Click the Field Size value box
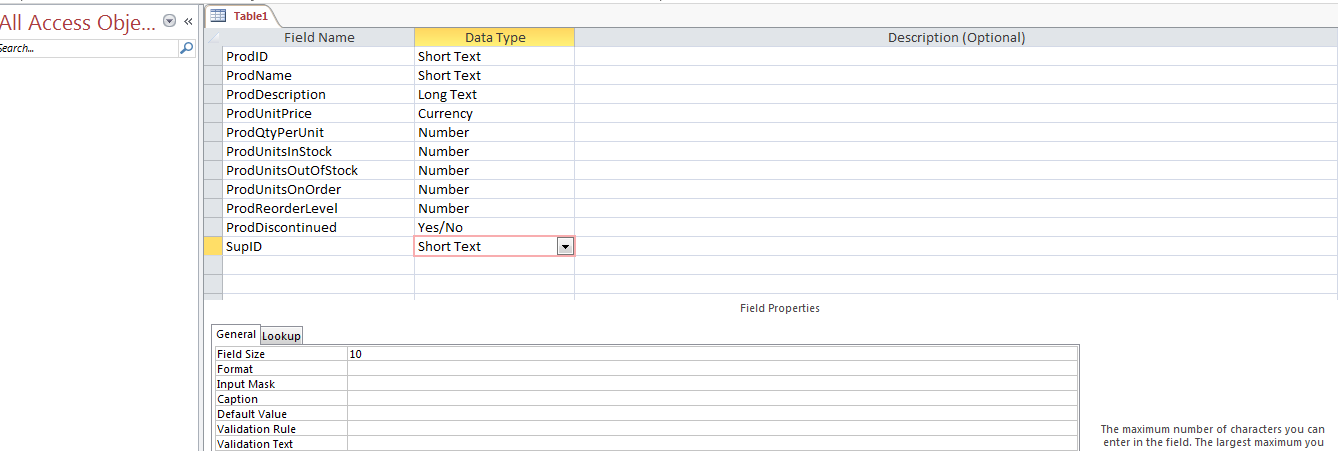This screenshot has width=1338, height=451. pos(712,354)
